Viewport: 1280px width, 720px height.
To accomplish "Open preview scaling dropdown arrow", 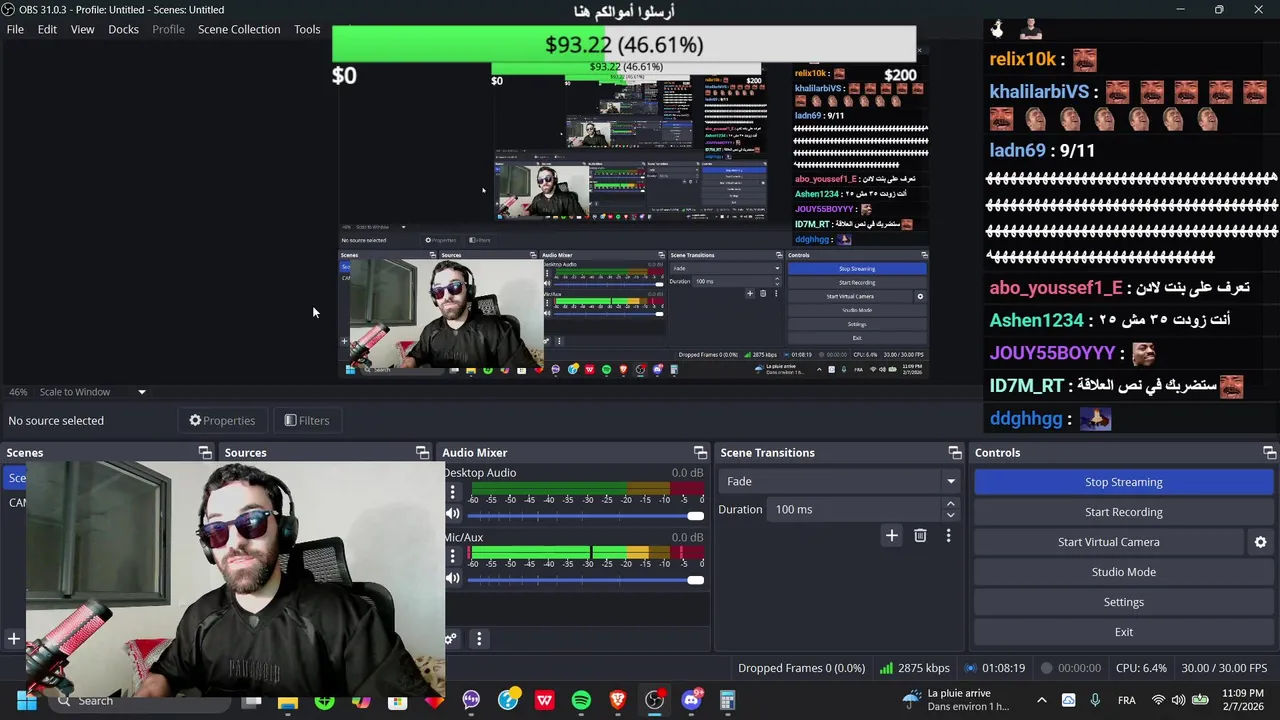I will pos(141,392).
